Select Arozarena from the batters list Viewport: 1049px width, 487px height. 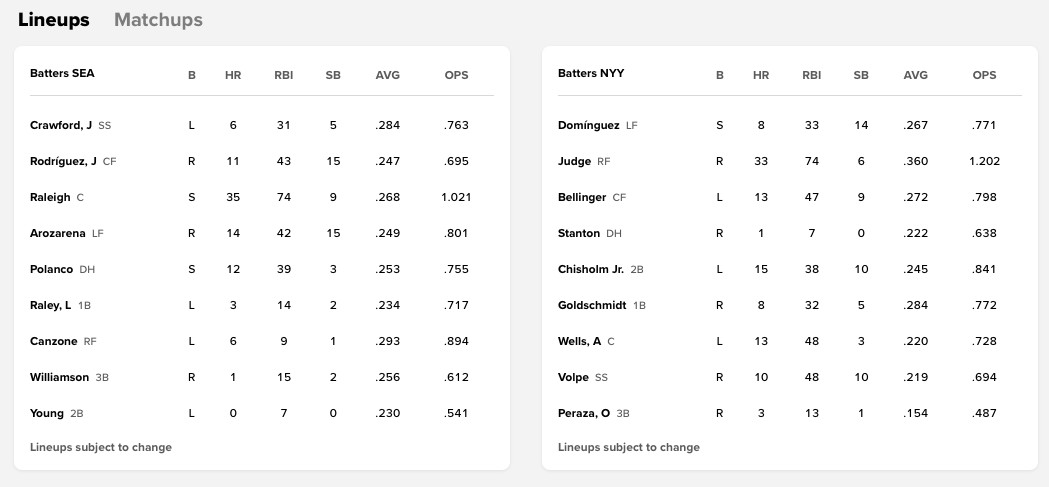click(58, 233)
